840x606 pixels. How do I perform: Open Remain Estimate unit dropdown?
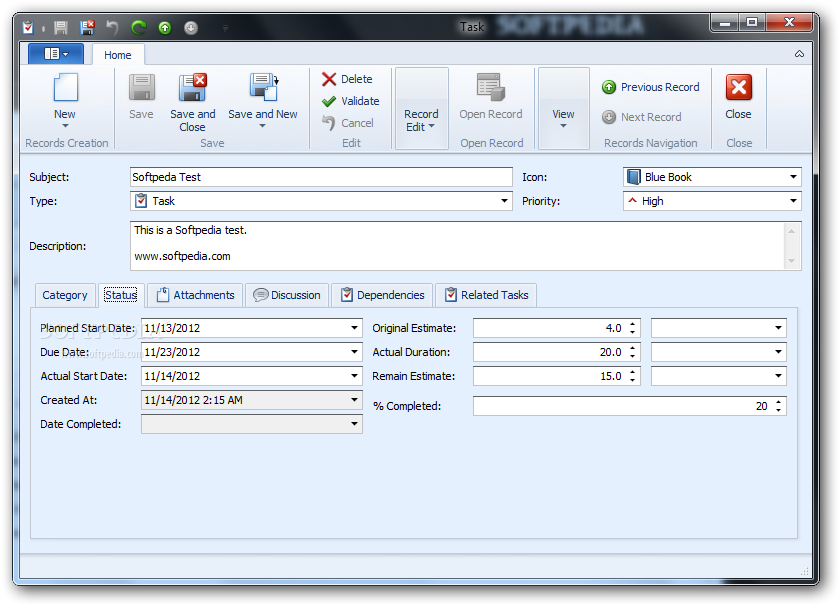click(778, 376)
